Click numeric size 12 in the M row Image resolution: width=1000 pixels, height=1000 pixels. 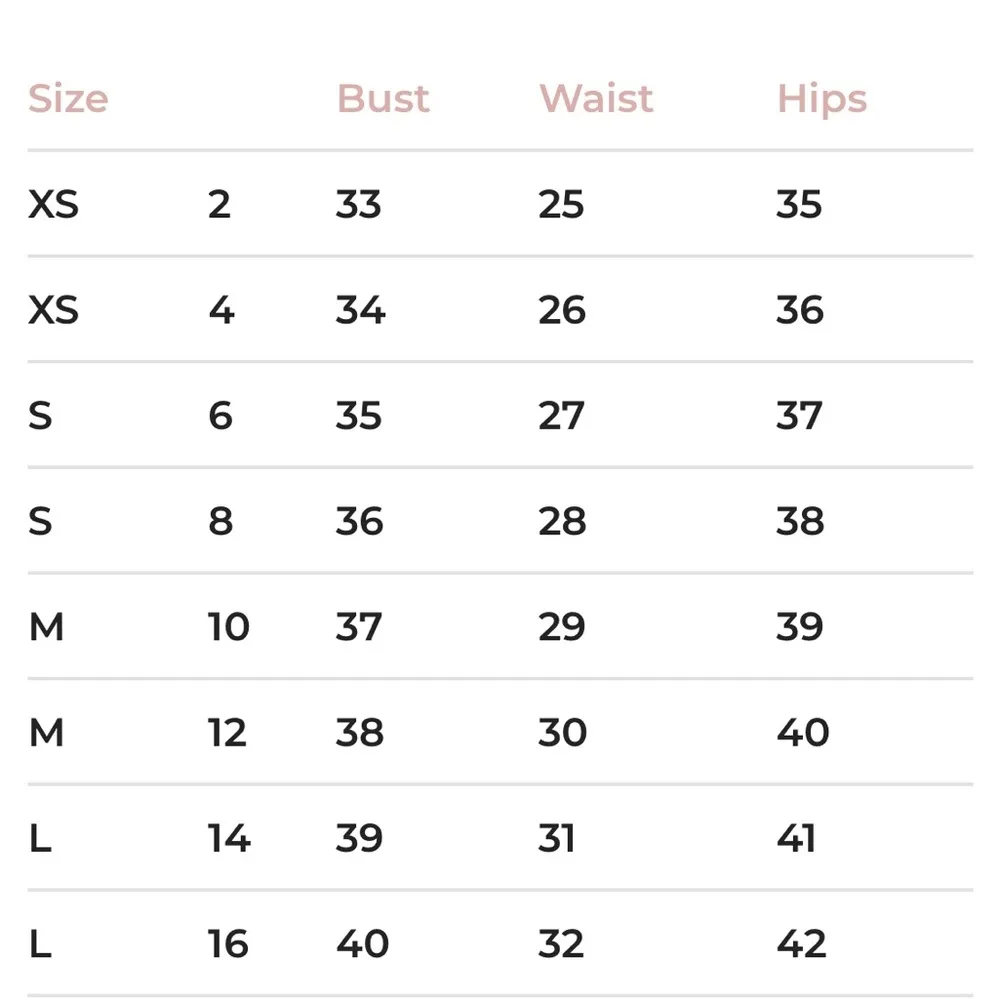point(227,733)
